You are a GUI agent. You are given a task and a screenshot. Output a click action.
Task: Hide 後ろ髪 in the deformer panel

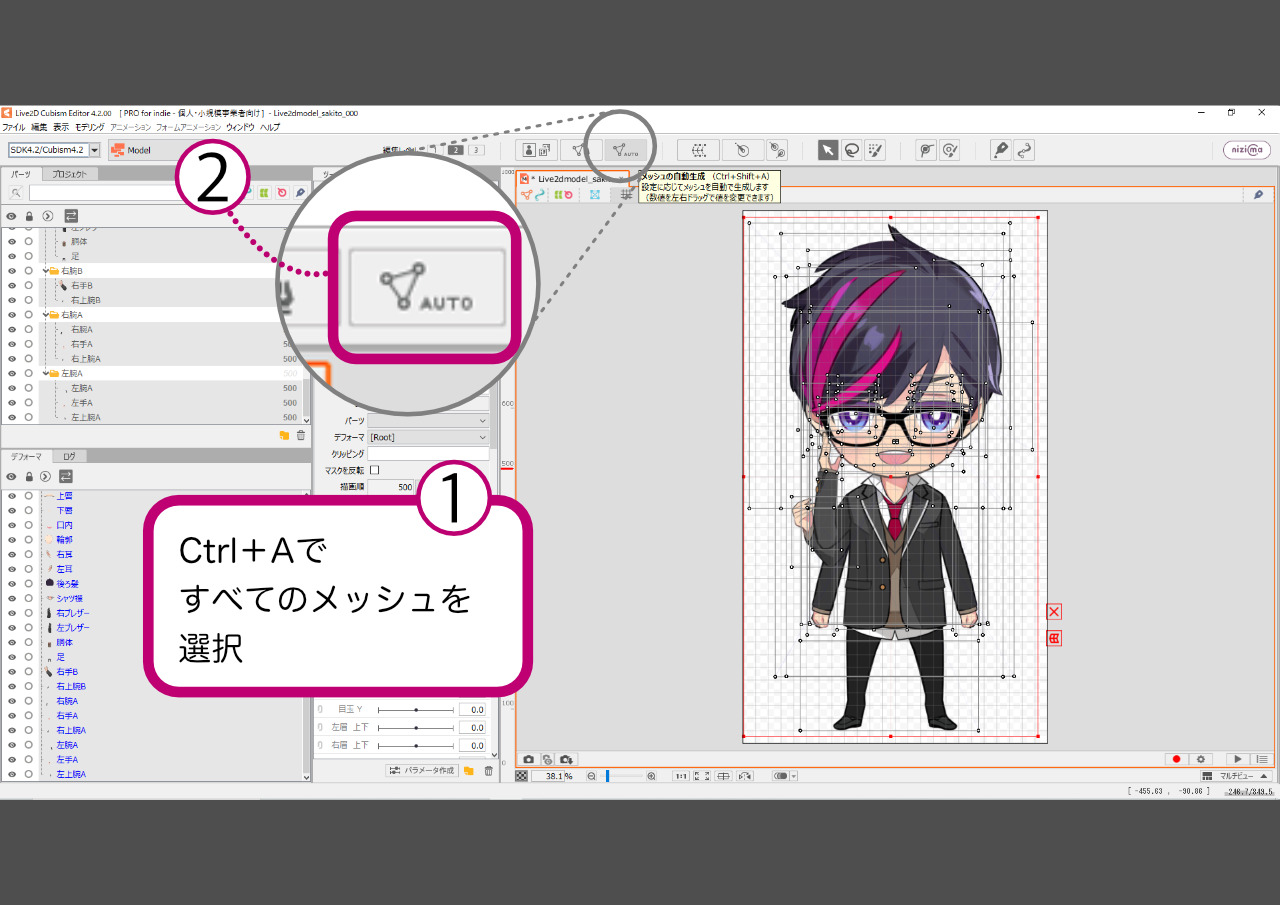[x=12, y=584]
